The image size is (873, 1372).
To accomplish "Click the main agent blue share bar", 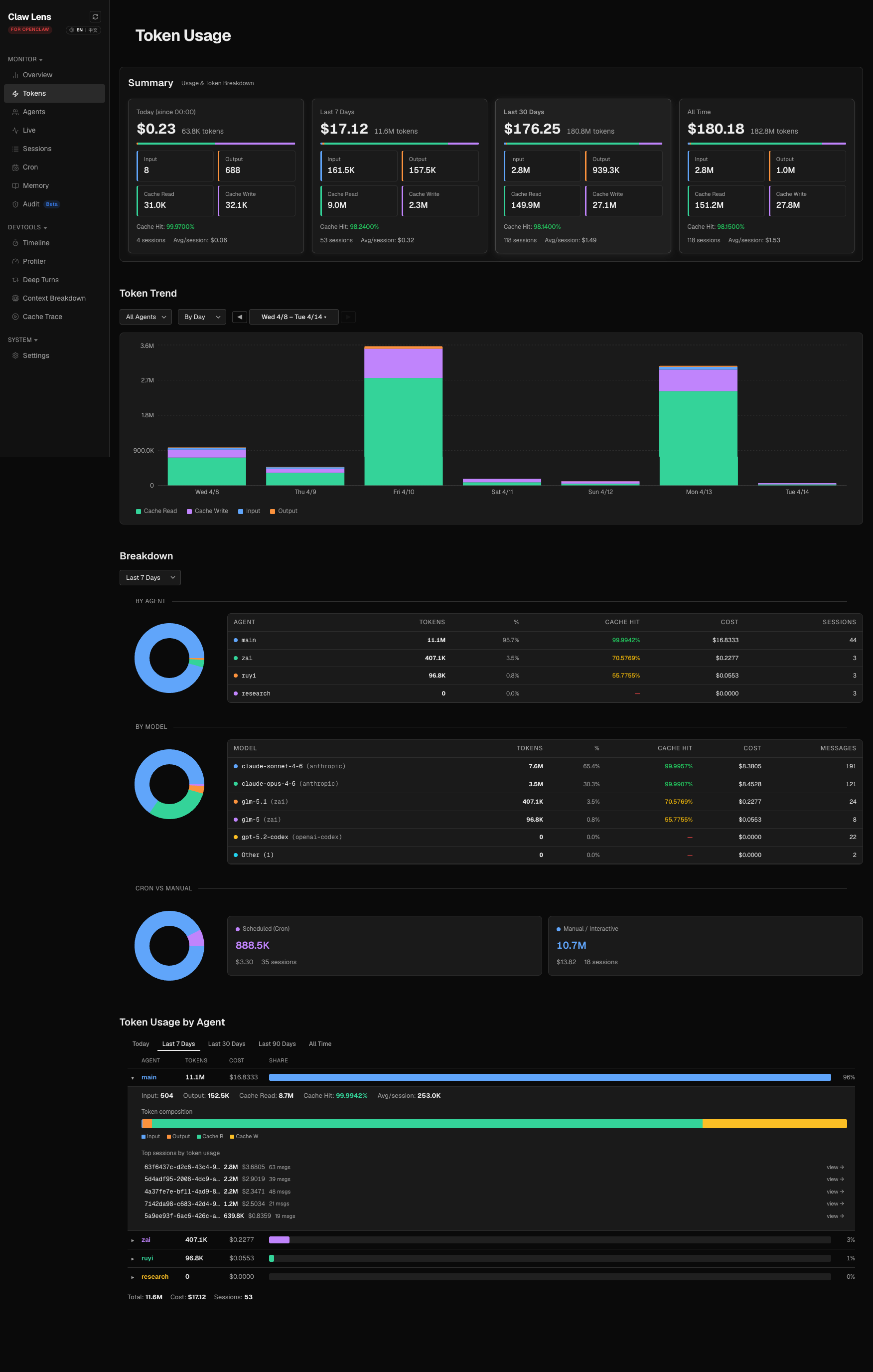I will tap(550, 1077).
